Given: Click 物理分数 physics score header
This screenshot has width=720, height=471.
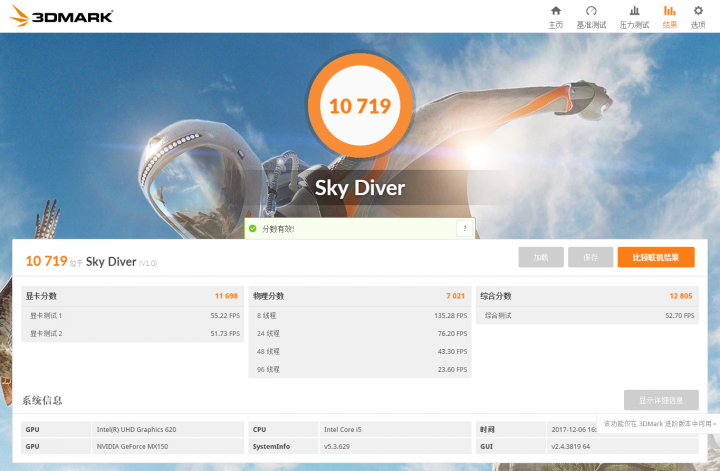Looking at the screenshot, I should coord(268,296).
